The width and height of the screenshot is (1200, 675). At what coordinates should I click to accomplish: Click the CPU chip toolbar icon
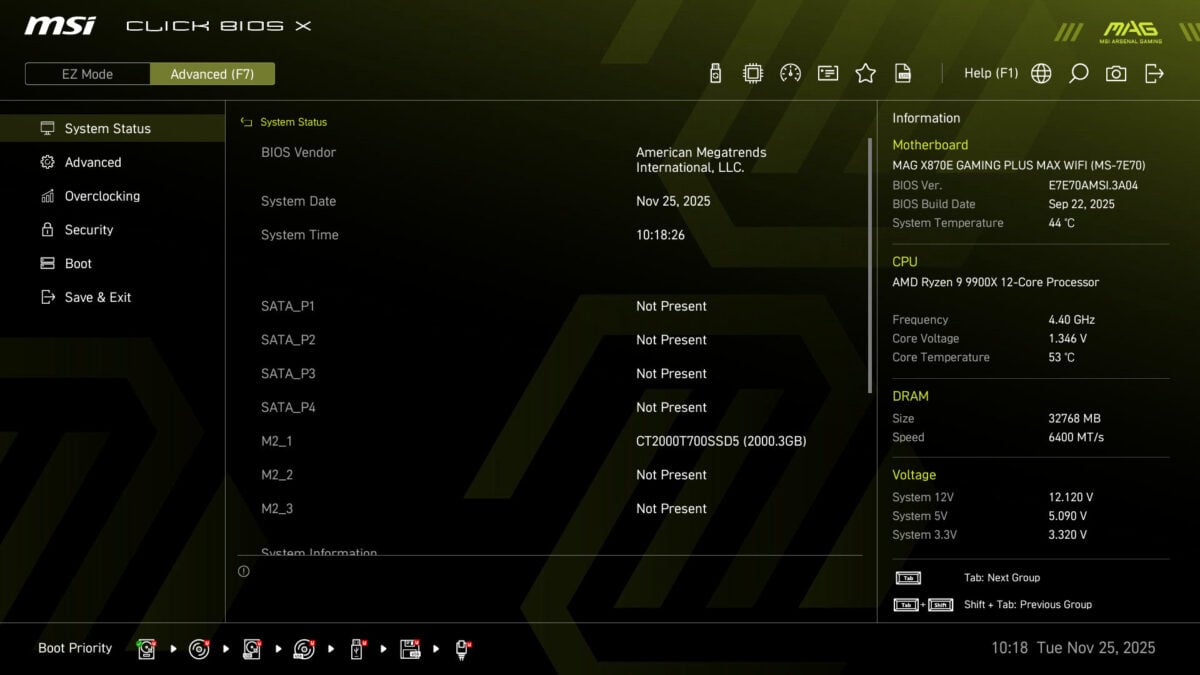752,73
